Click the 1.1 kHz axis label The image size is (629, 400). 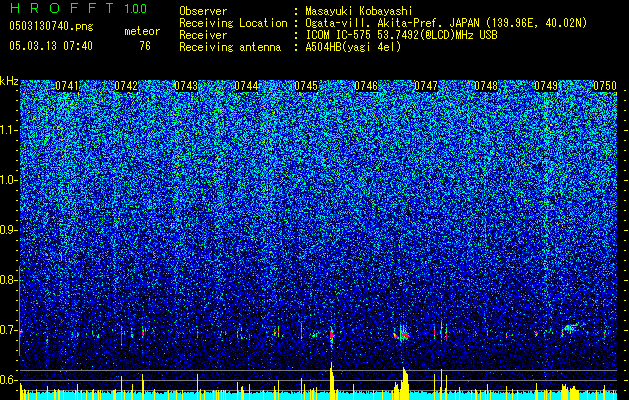tap(8, 130)
